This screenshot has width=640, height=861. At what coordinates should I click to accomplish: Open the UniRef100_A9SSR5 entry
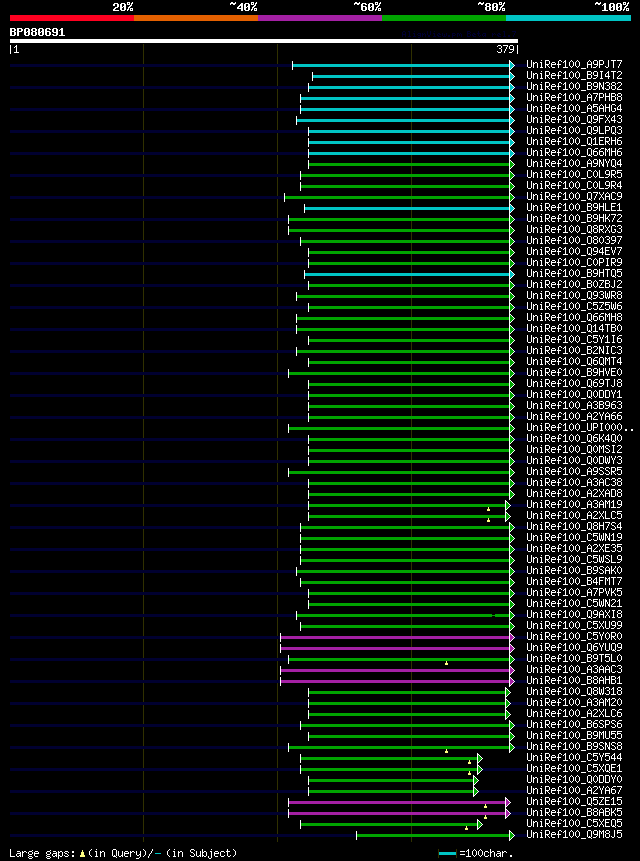coord(574,472)
